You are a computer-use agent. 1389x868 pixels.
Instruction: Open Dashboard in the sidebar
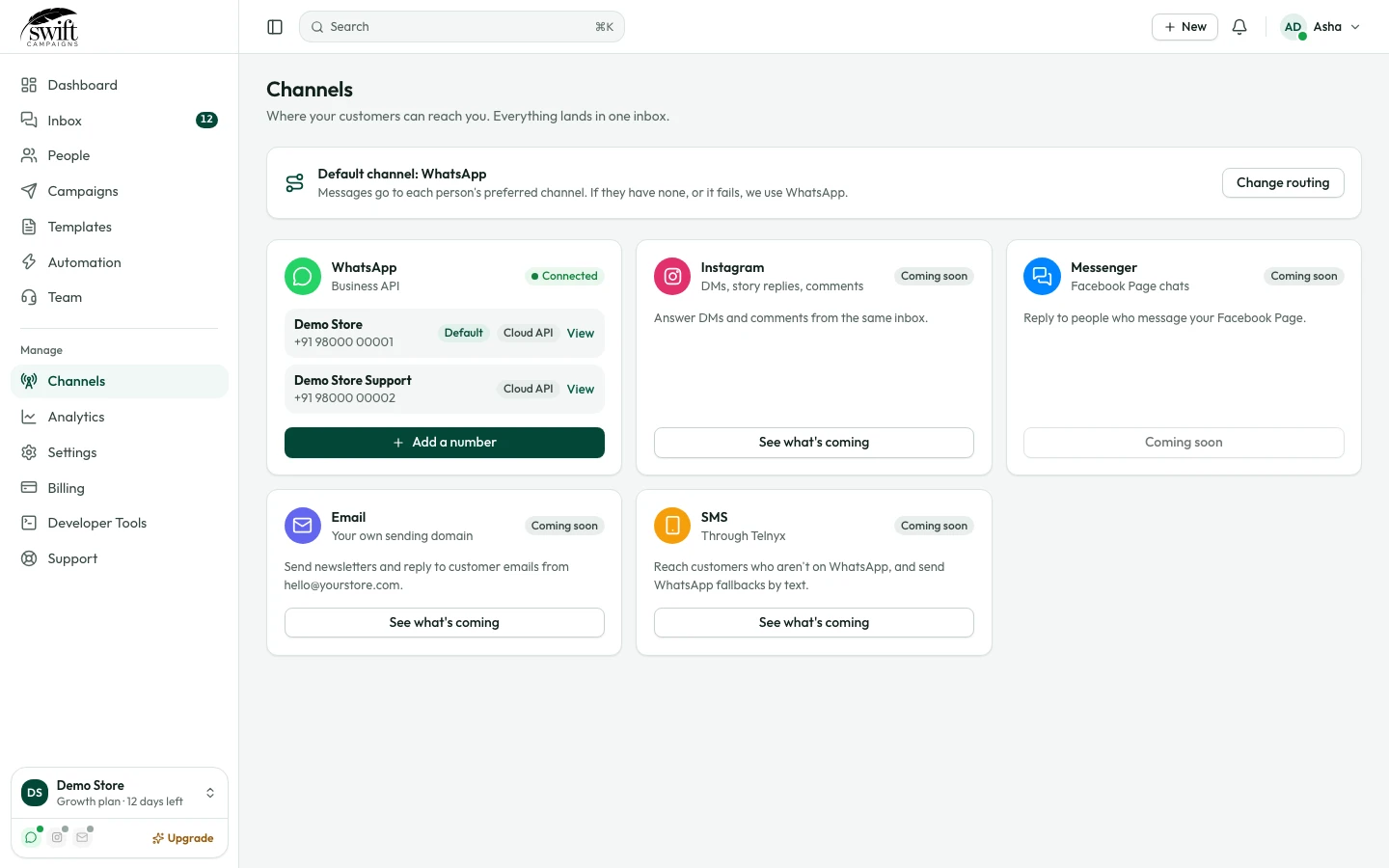120,85
